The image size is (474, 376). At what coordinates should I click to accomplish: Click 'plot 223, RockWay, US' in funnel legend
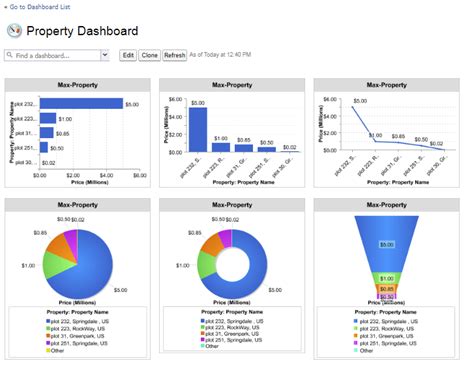(x=387, y=329)
